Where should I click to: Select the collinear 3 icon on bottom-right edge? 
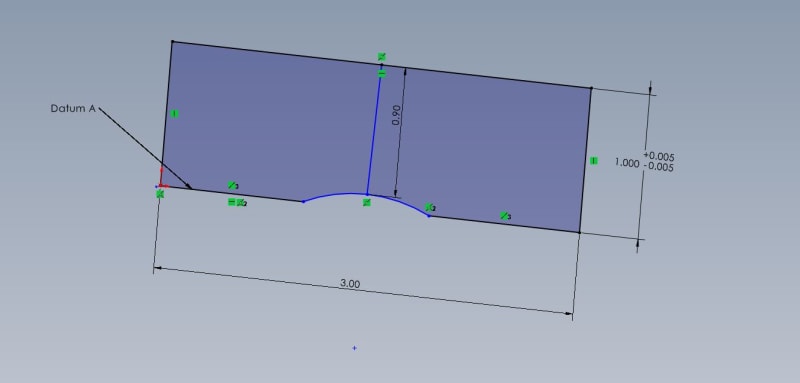[x=505, y=216]
